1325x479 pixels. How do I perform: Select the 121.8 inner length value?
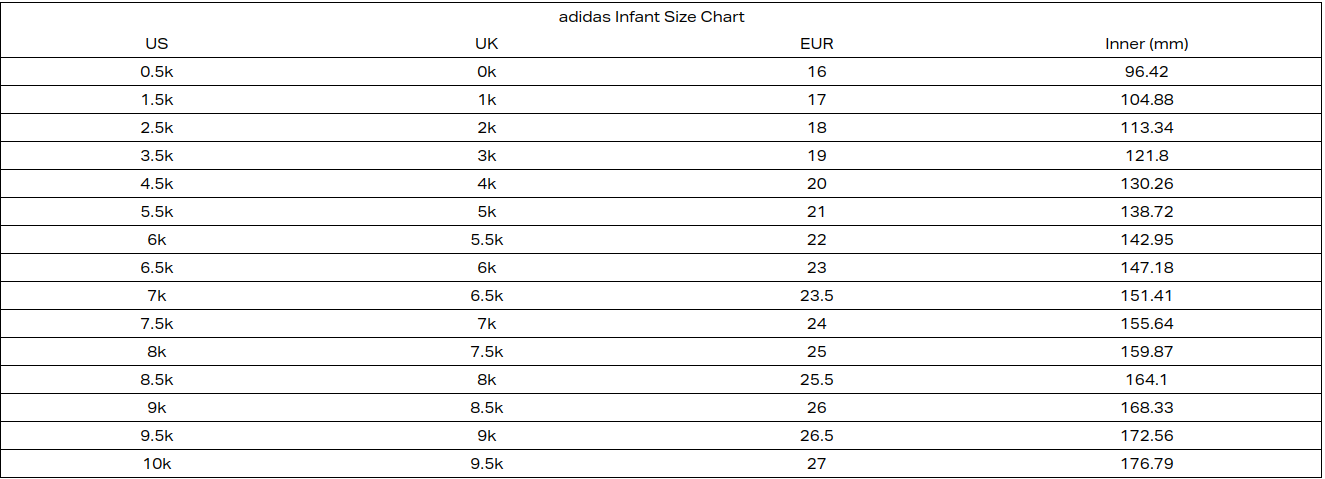[1147, 156]
